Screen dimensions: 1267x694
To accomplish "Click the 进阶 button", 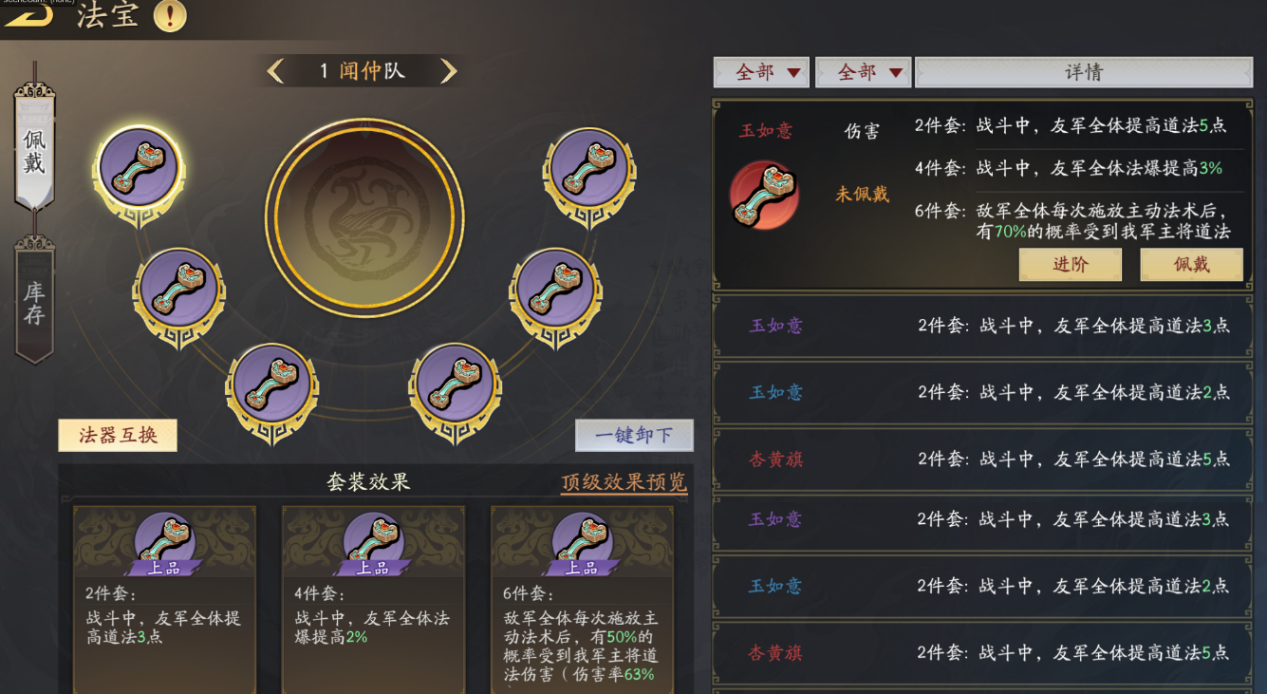I will point(1070,265).
